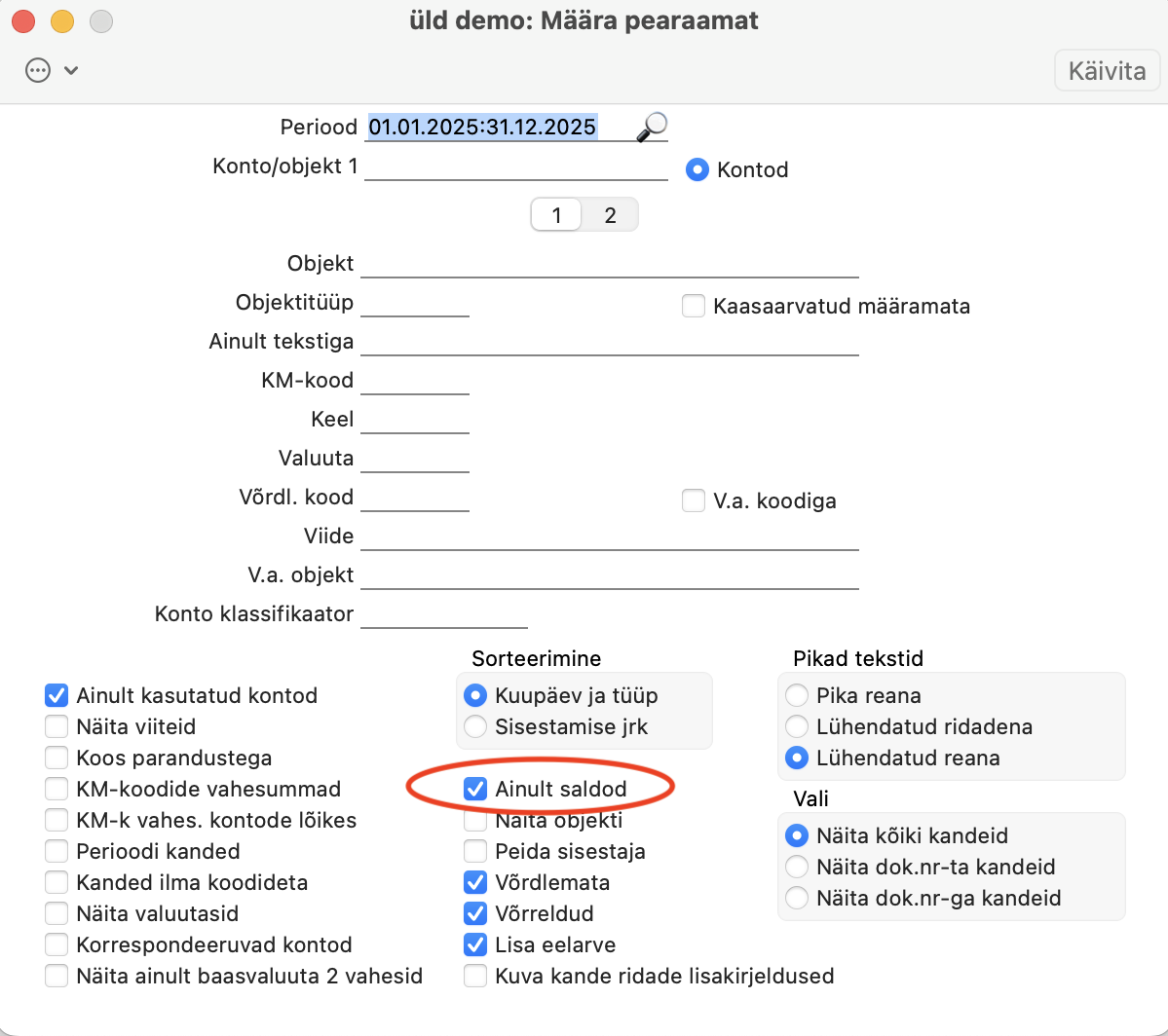Screen dimensions: 1168x1036
Task: Click into the Konto/objekt 1 field
Action: [x=515, y=166]
